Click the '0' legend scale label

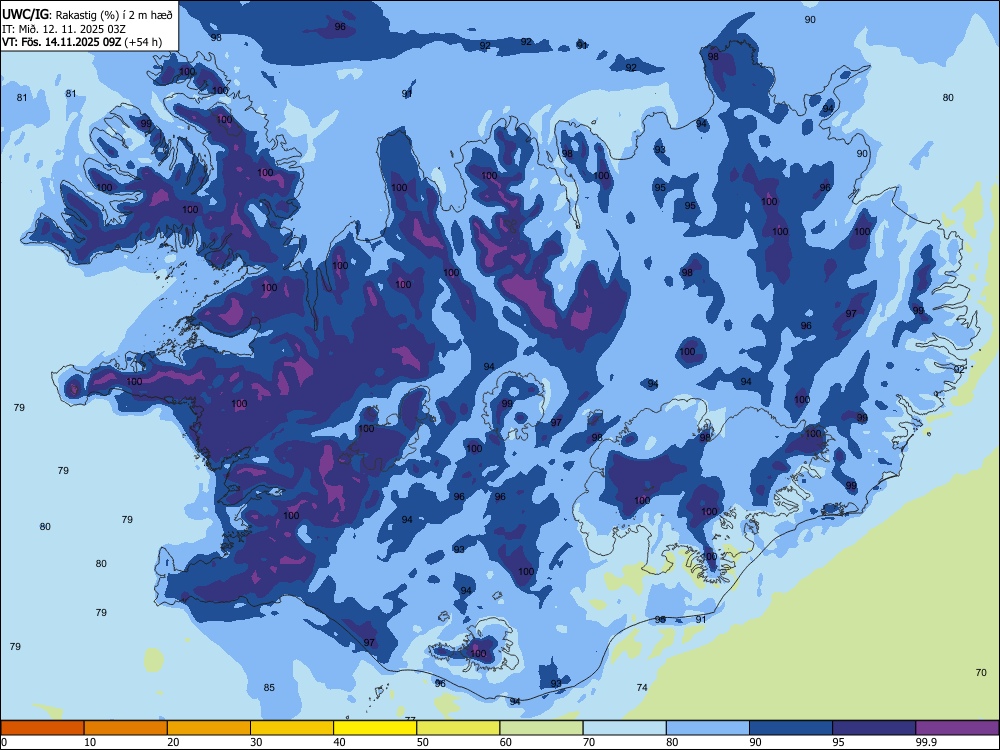point(4,742)
